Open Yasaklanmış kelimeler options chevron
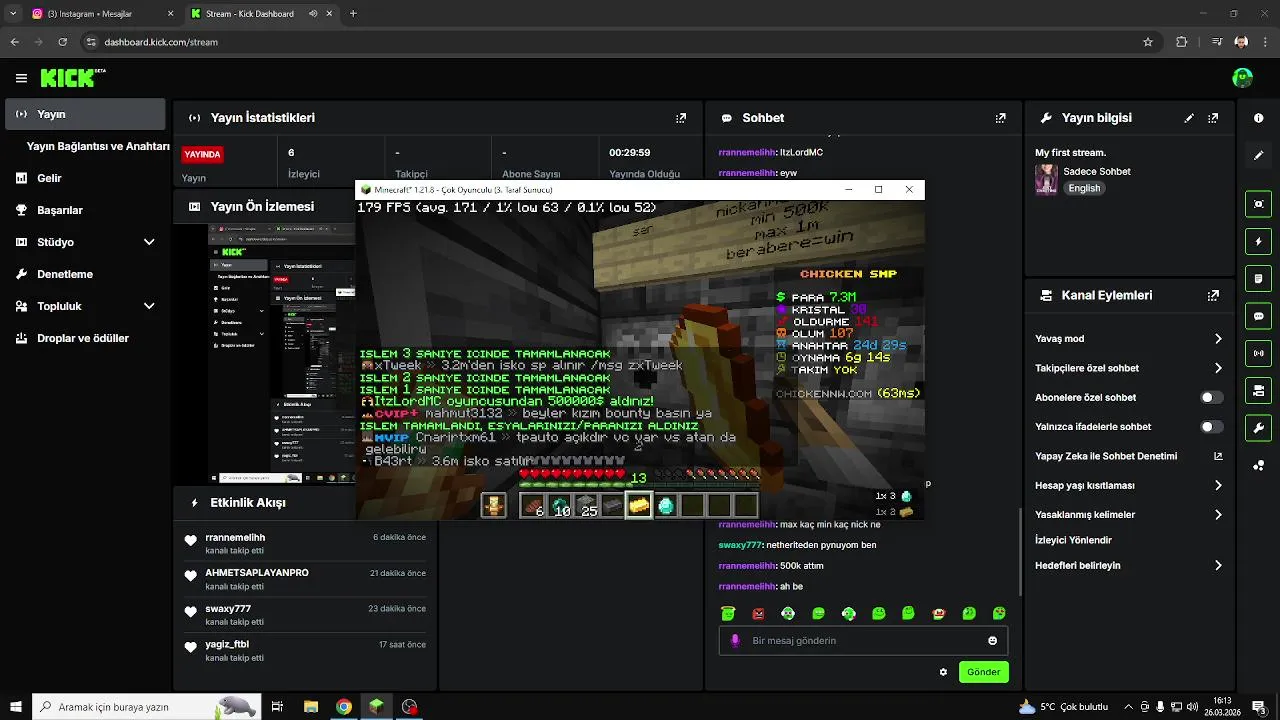1280x720 pixels. 1218,515
